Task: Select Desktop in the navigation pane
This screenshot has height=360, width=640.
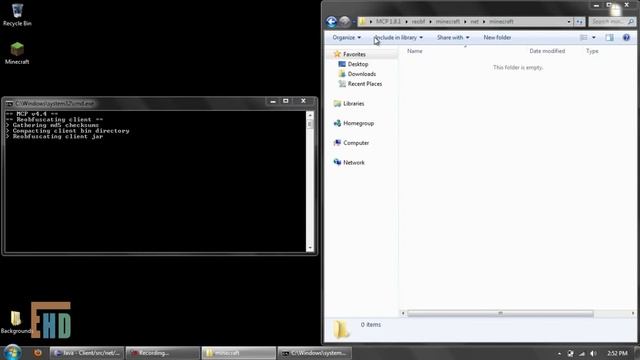Action: [358, 64]
